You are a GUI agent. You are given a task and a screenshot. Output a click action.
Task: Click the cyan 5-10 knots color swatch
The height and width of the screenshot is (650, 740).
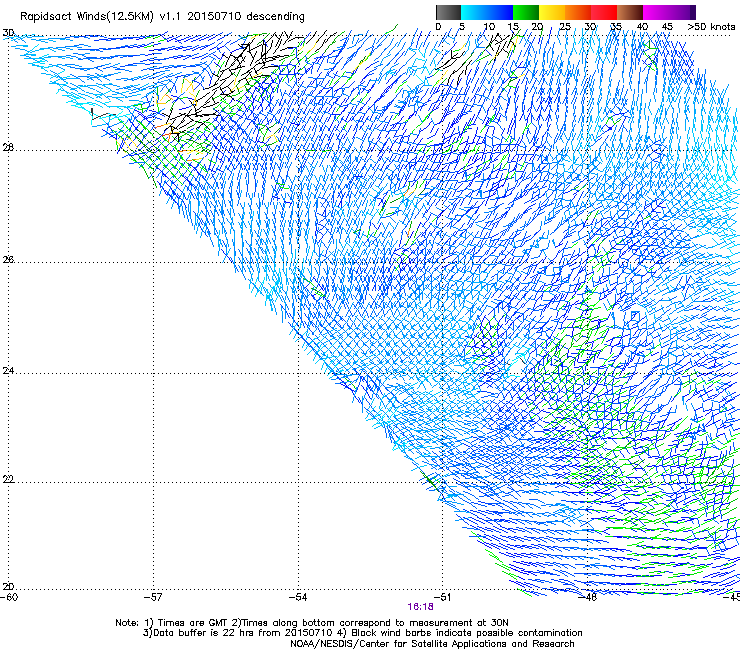point(474,12)
